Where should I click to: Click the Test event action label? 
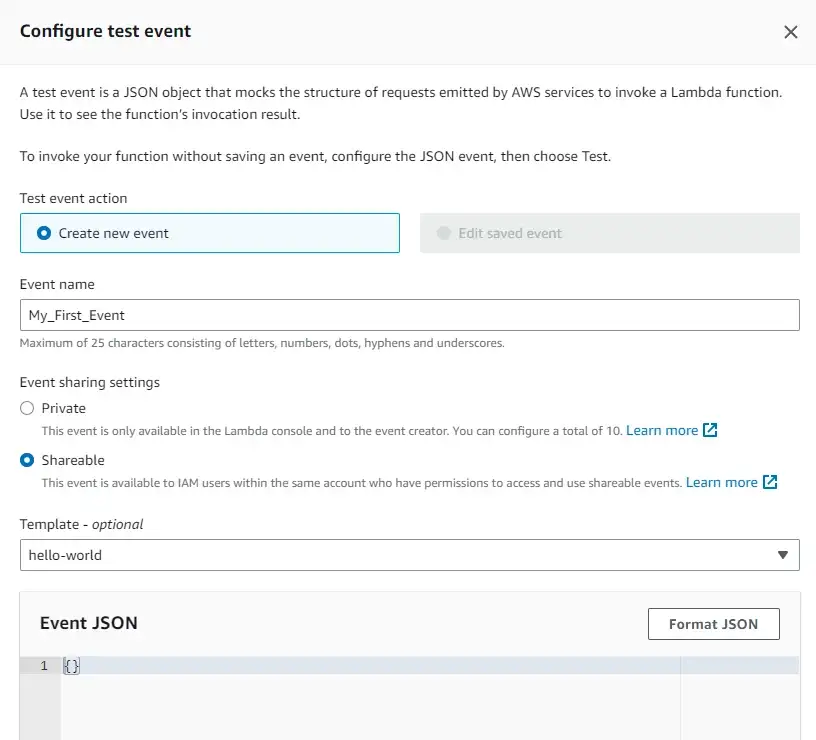pyautogui.click(x=73, y=198)
